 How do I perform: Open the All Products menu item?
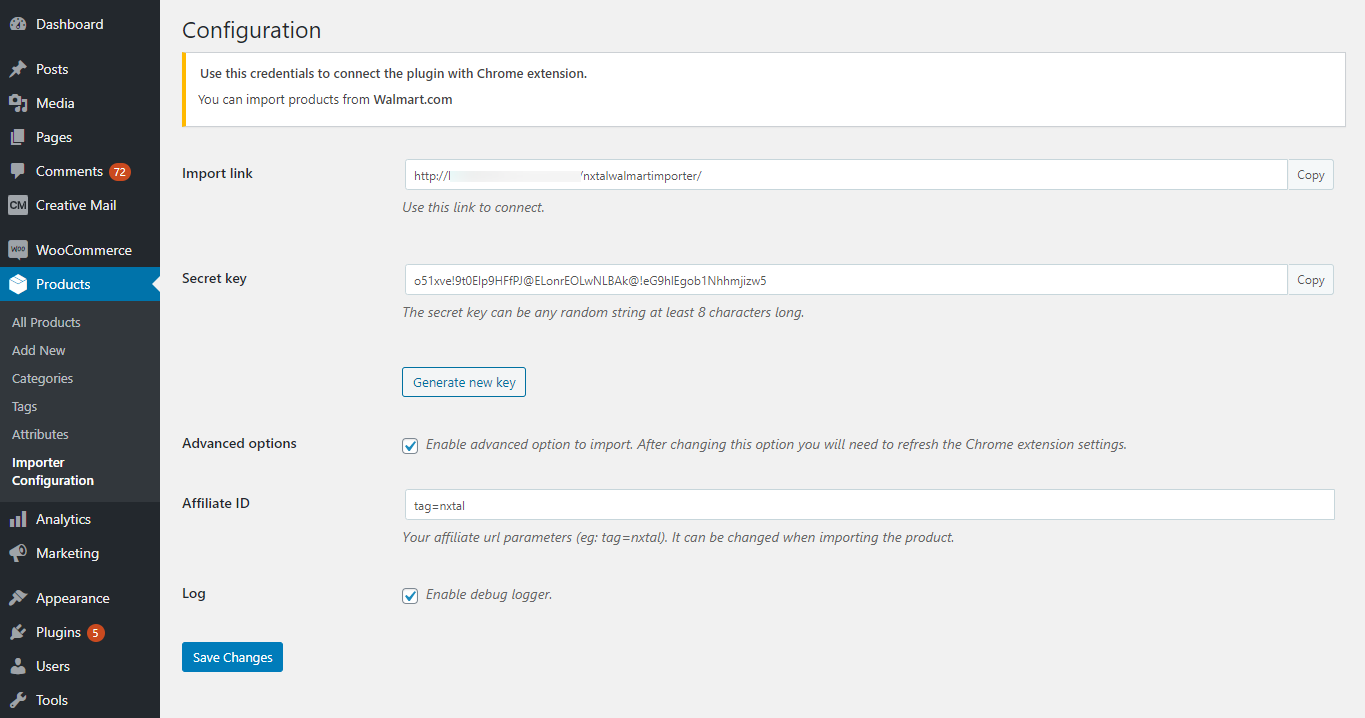(x=45, y=321)
